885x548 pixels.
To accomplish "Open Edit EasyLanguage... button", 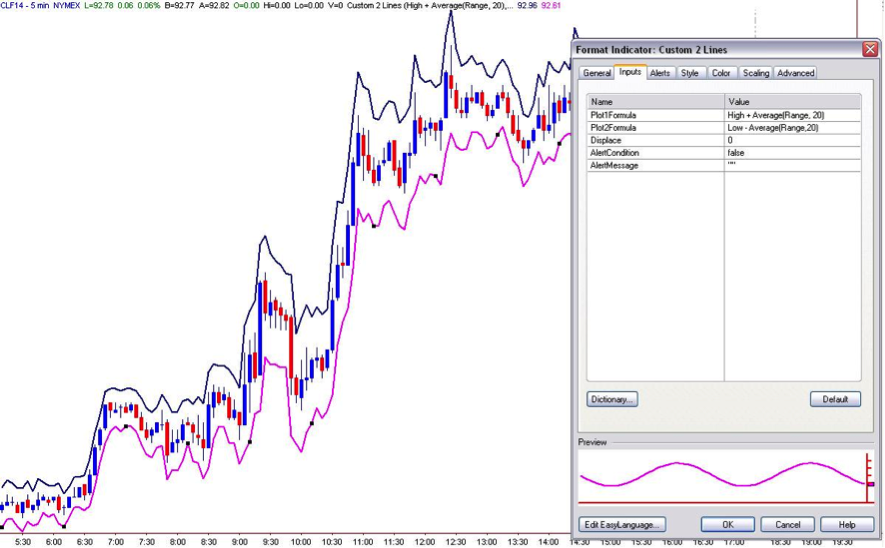I will point(622,524).
